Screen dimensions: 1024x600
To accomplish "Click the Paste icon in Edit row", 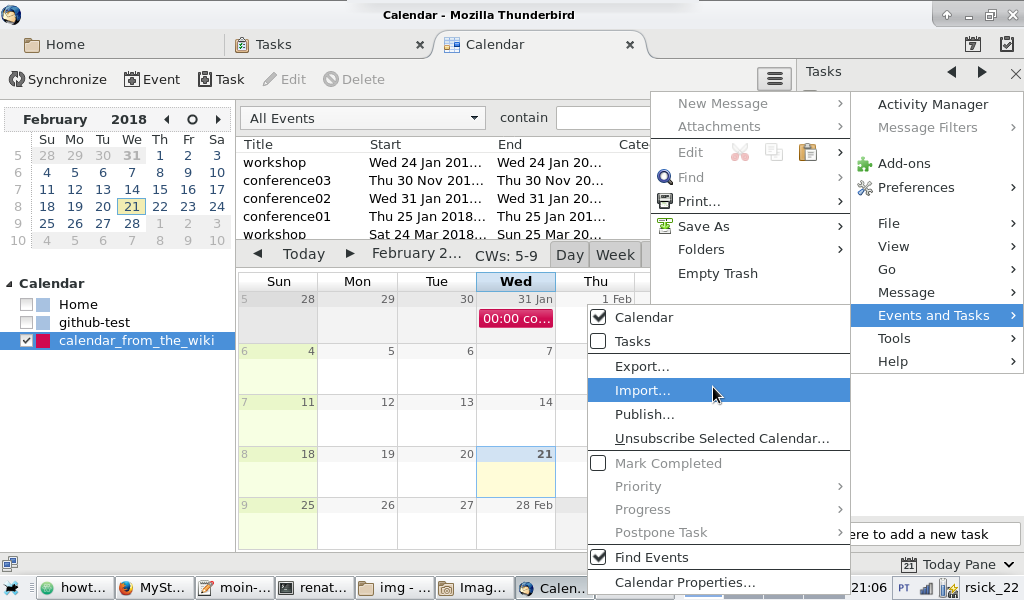I will (808, 152).
